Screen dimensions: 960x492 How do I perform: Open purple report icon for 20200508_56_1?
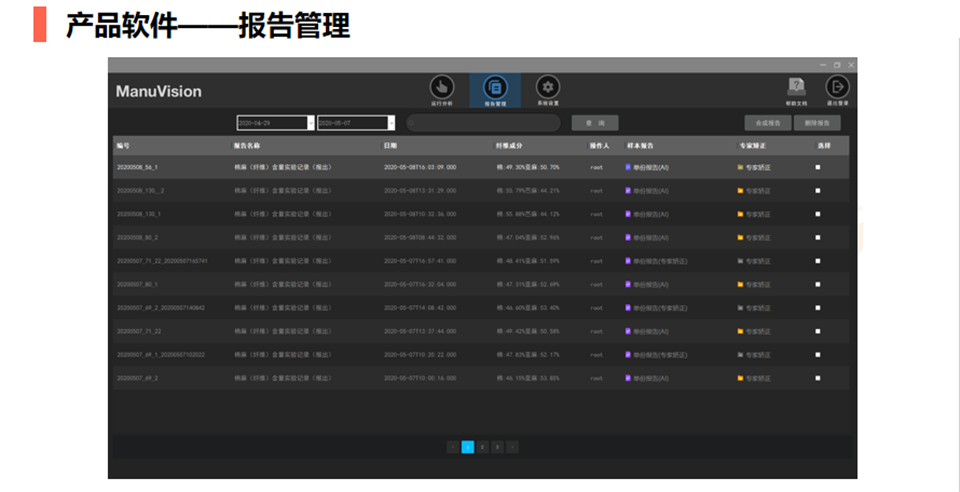point(628,167)
